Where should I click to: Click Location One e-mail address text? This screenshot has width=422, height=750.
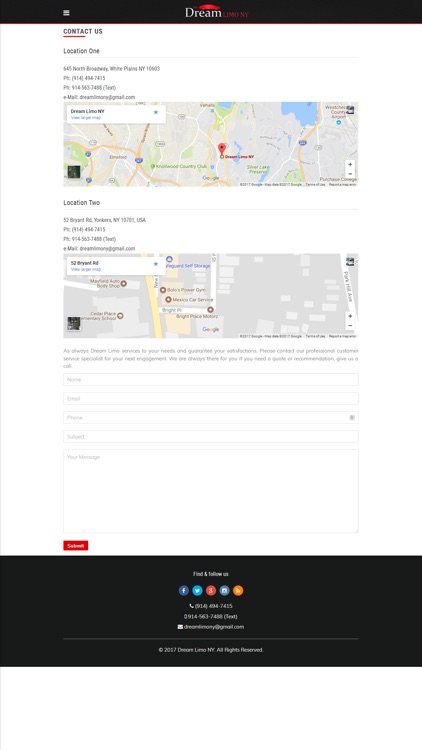coord(107,97)
